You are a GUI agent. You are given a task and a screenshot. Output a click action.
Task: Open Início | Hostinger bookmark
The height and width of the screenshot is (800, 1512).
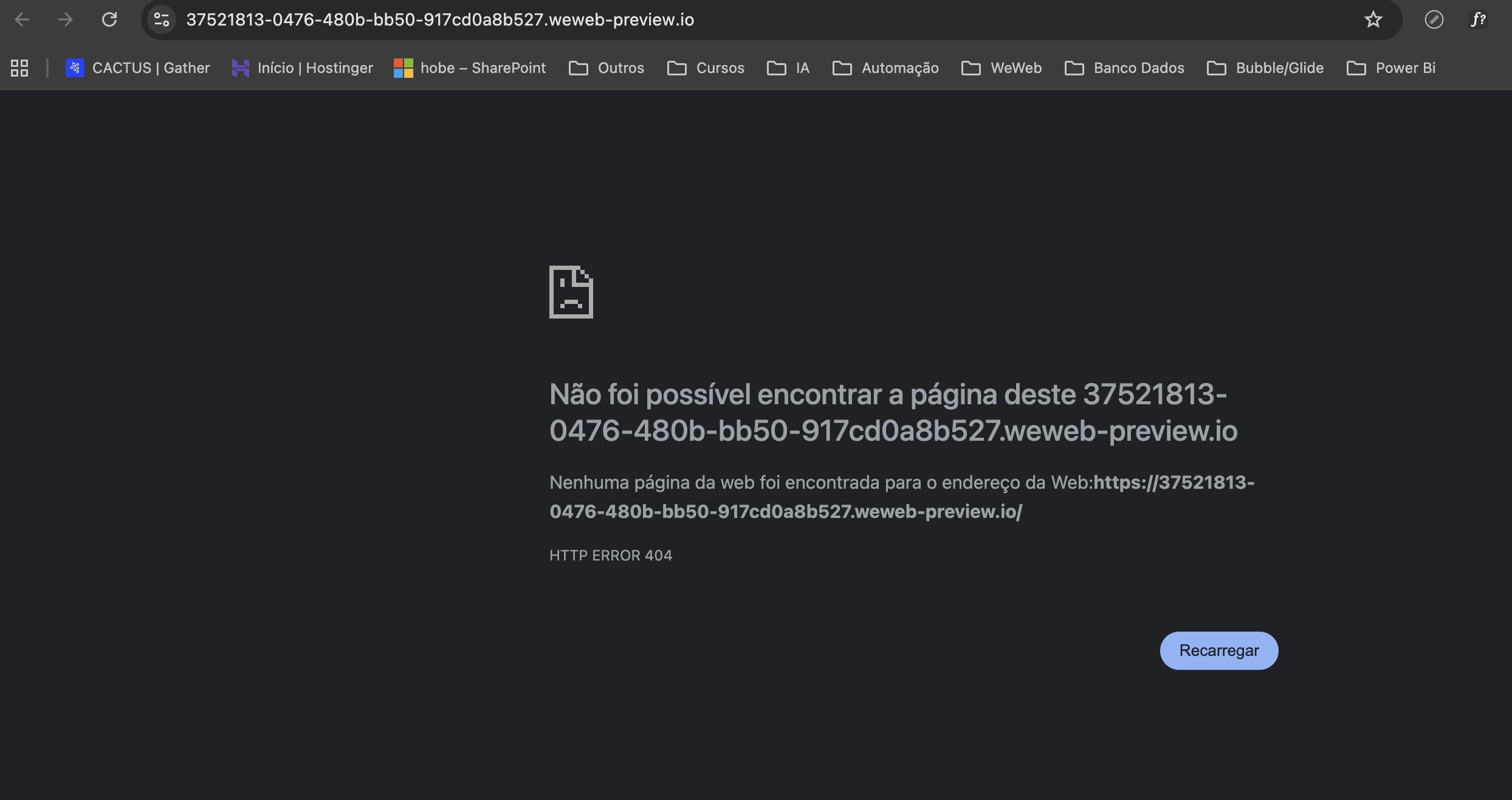tap(303, 67)
